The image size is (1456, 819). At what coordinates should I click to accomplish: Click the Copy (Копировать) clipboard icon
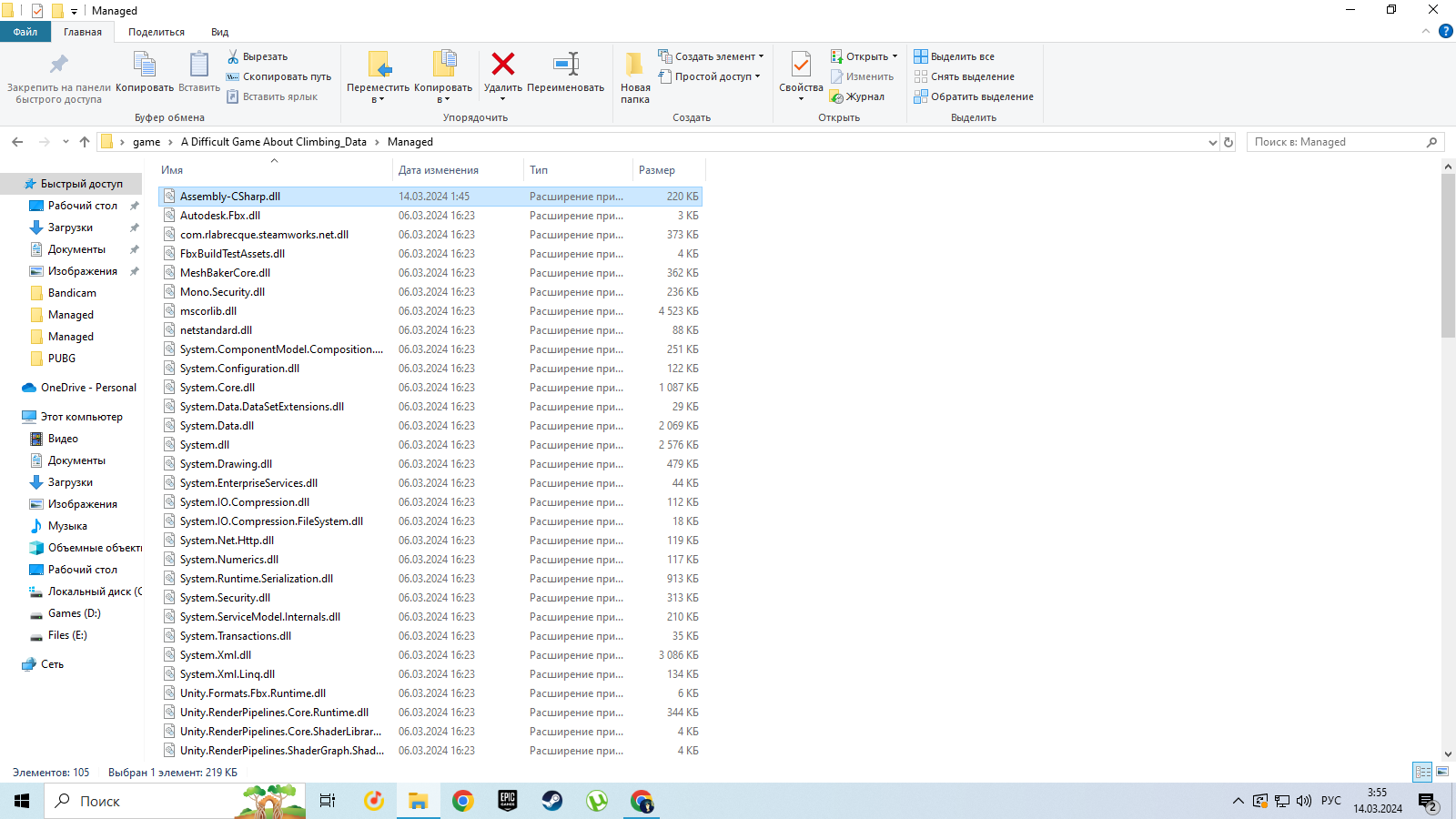(144, 66)
